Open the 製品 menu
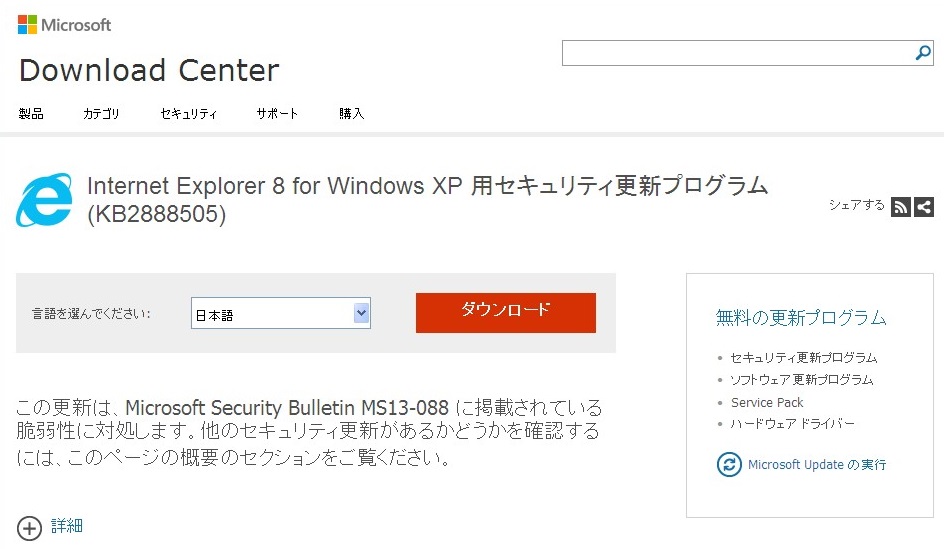The image size is (944, 549). click(31, 114)
